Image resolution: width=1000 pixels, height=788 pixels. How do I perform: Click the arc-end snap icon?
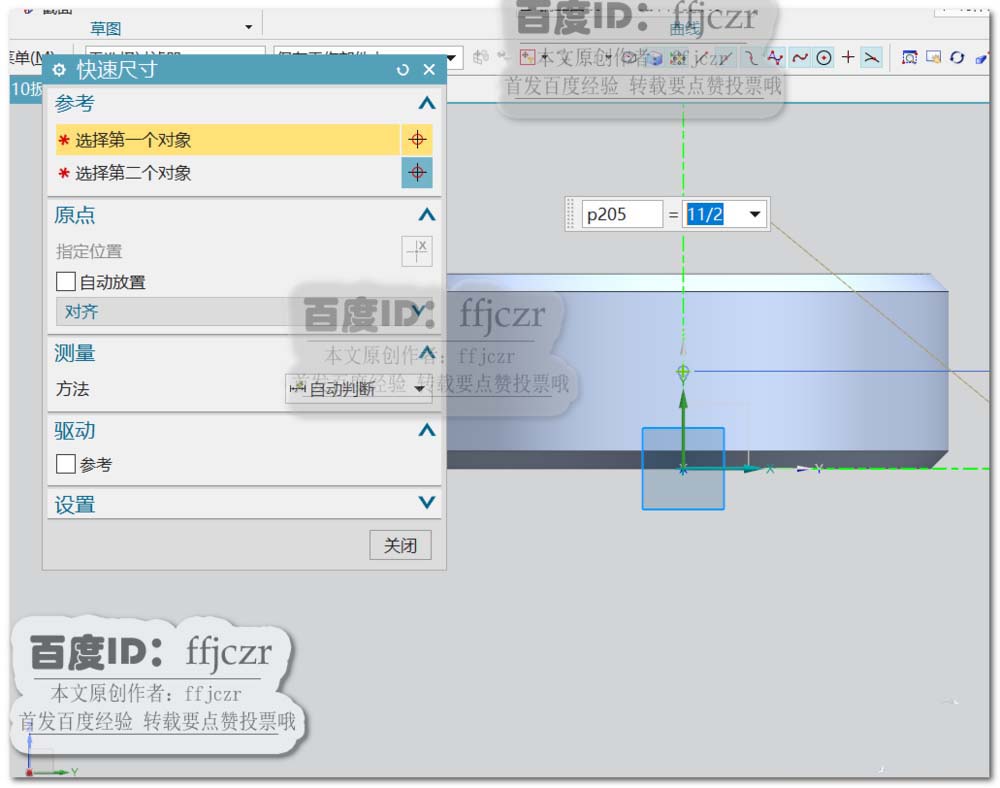(x=752, y=58)
